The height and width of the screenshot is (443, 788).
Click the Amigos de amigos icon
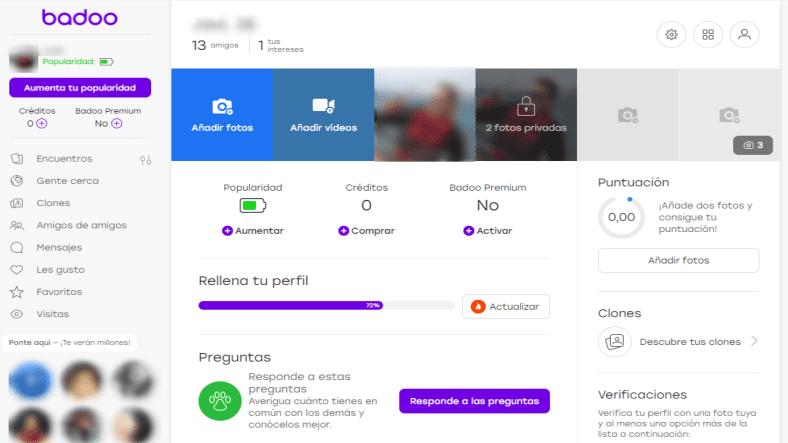17,226
